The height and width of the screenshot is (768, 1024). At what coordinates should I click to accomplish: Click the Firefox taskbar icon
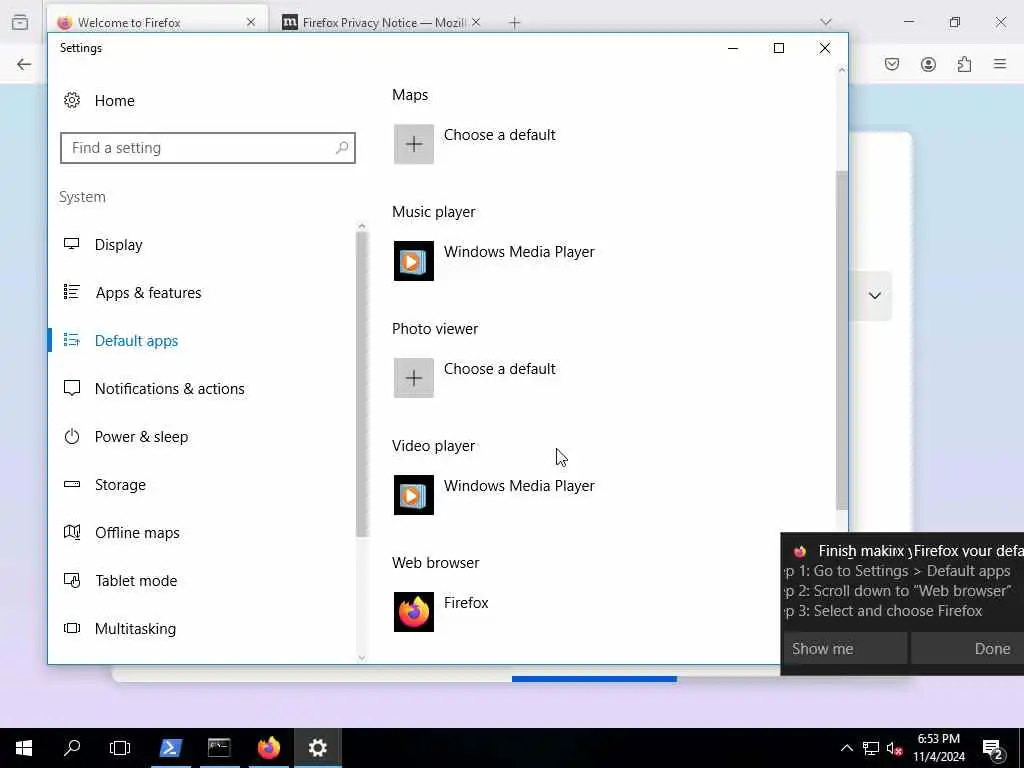coord(268,748)
